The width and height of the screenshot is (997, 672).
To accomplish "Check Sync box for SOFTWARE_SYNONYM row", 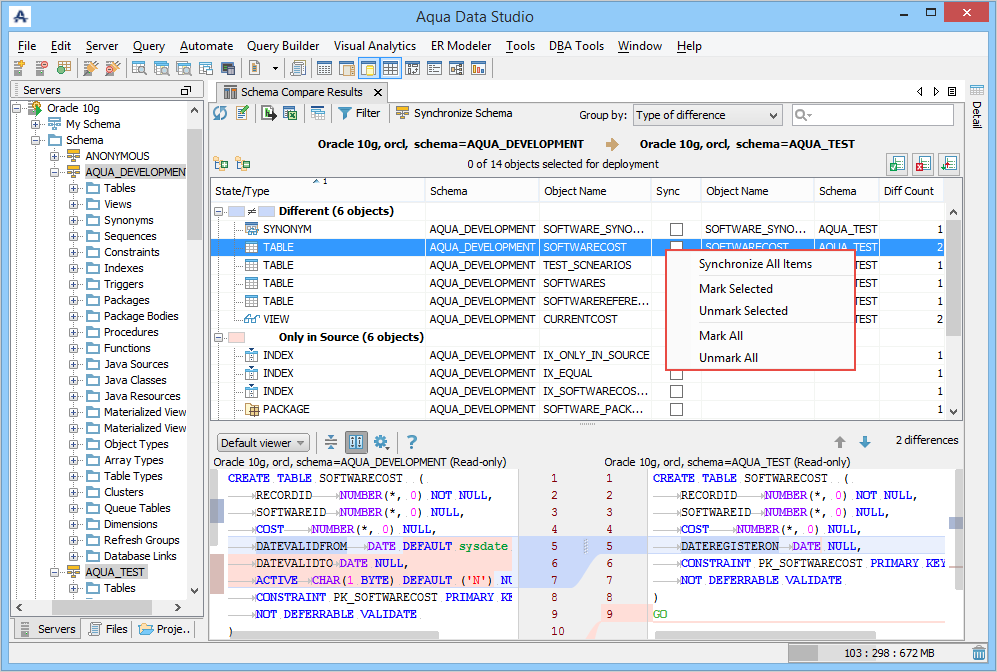I will point(676,229).
